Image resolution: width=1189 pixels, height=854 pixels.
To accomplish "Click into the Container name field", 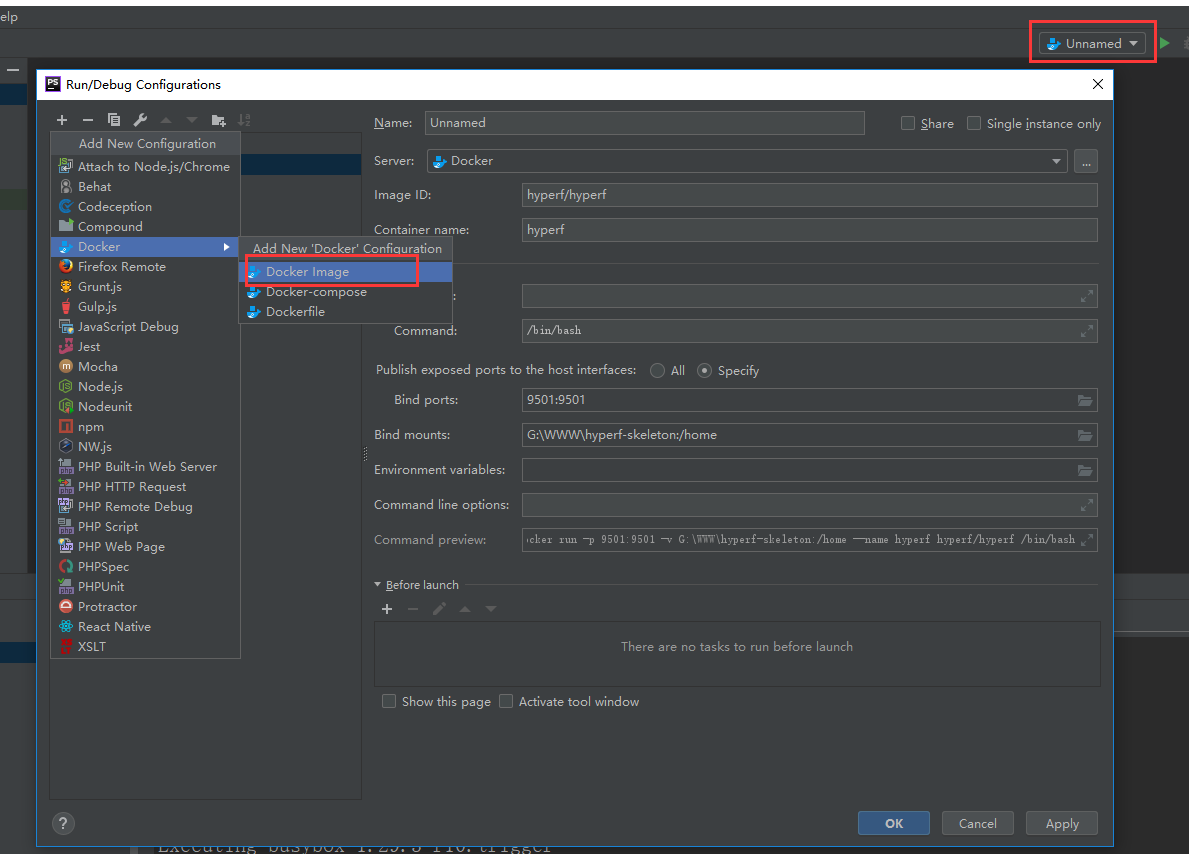I will (x=809, y=230).
